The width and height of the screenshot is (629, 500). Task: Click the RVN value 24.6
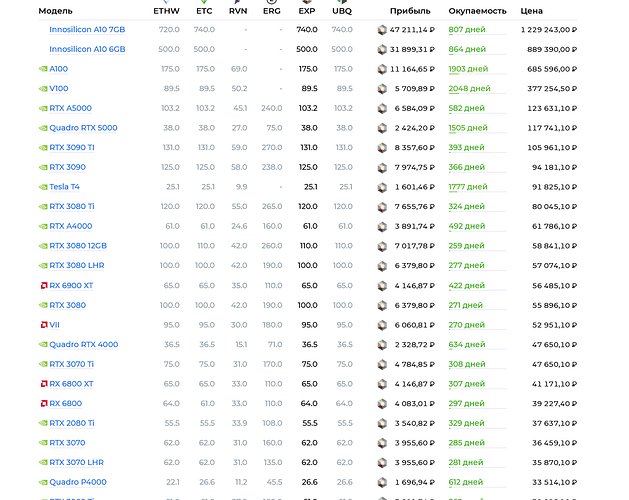pyautogui.click(x=239, y=226)
